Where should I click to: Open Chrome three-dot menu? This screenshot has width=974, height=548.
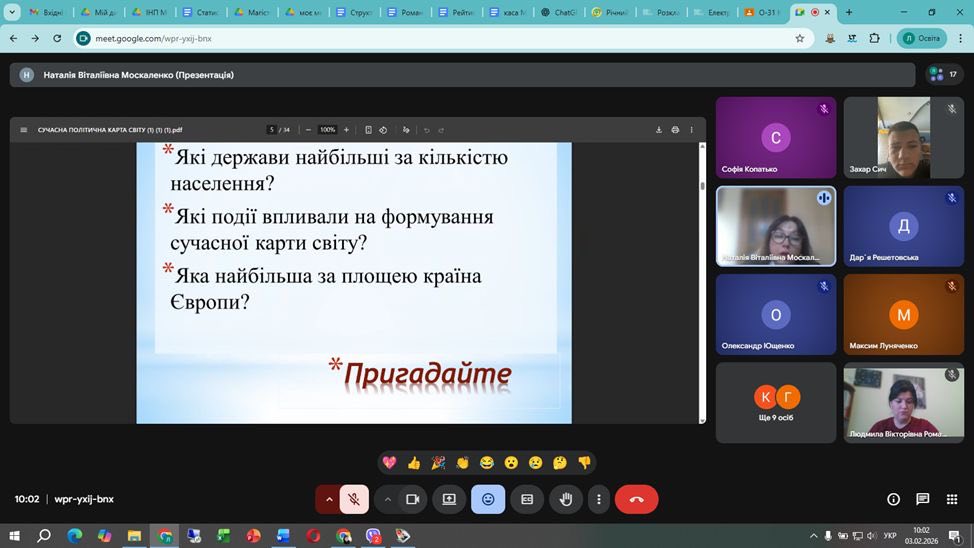[x=960, y=39]
